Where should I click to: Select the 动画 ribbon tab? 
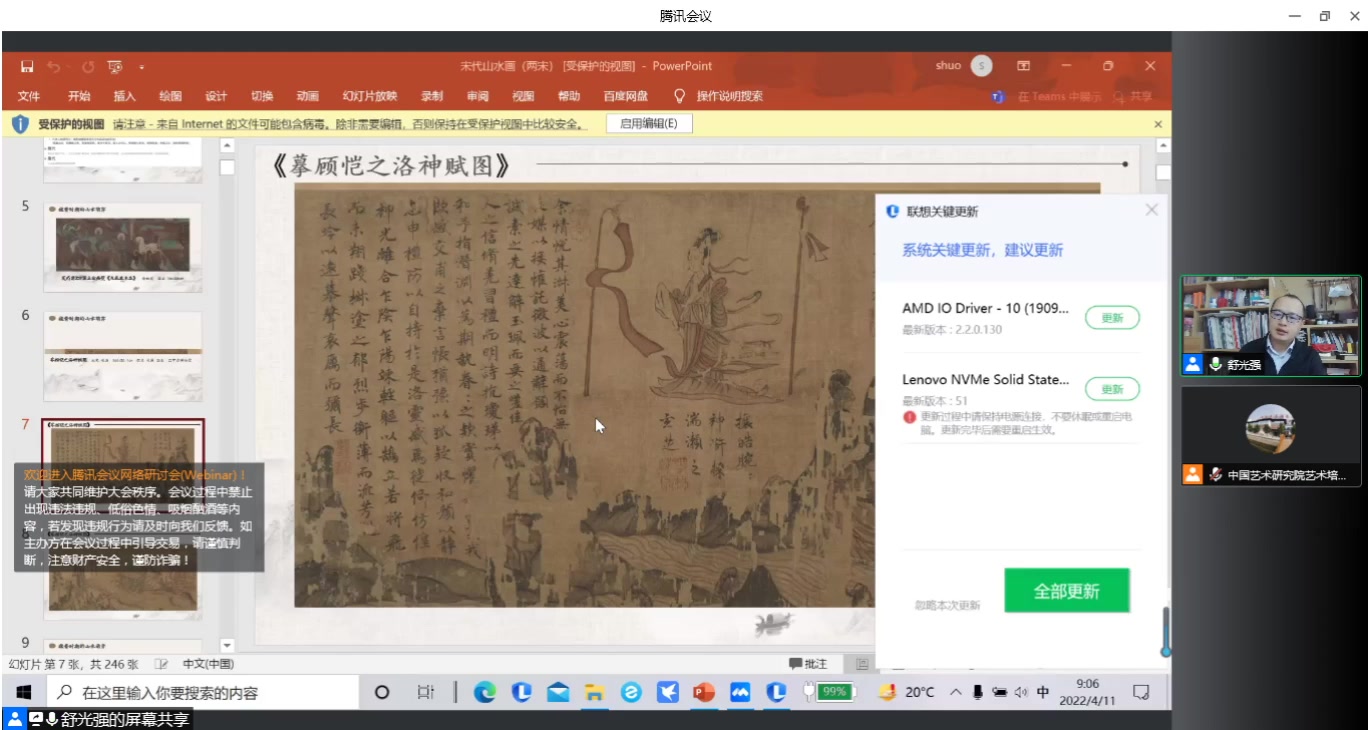tap(308, 96)
